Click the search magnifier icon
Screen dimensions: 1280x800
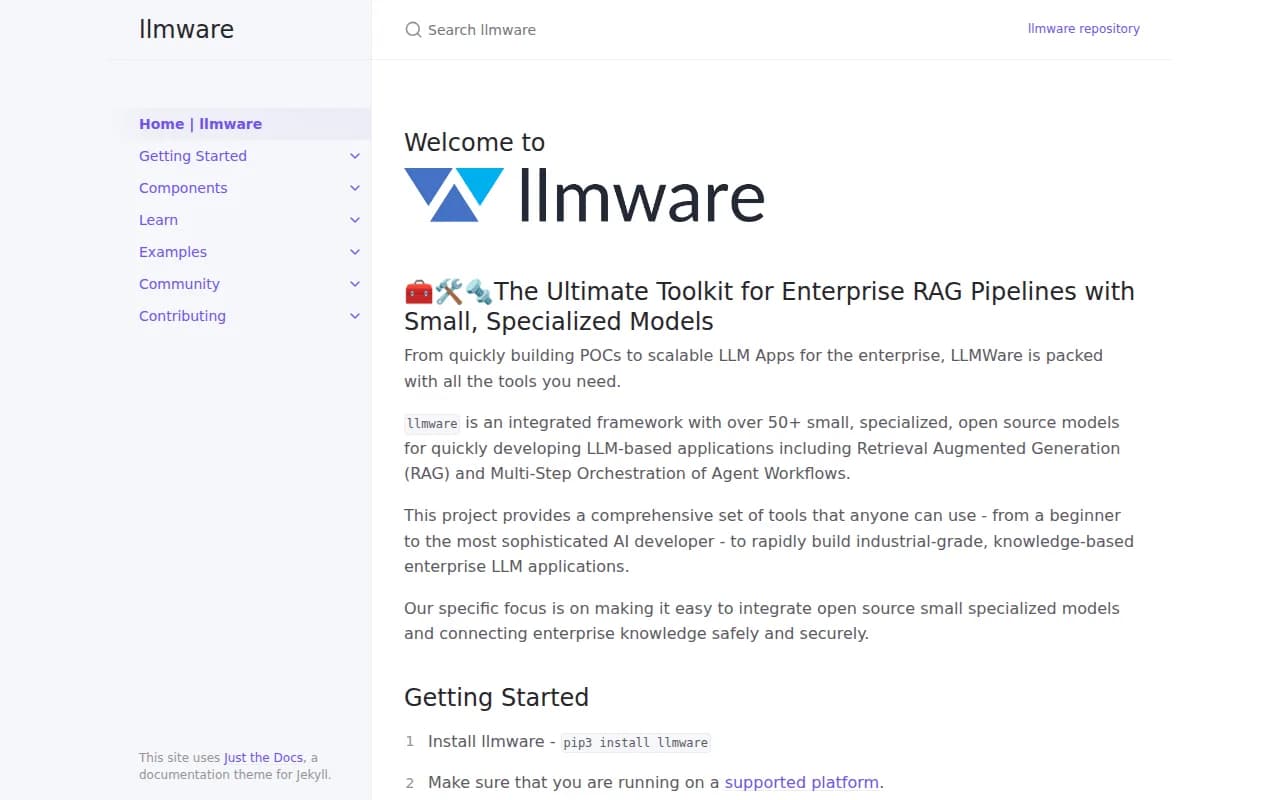click(x=413, y=30)
